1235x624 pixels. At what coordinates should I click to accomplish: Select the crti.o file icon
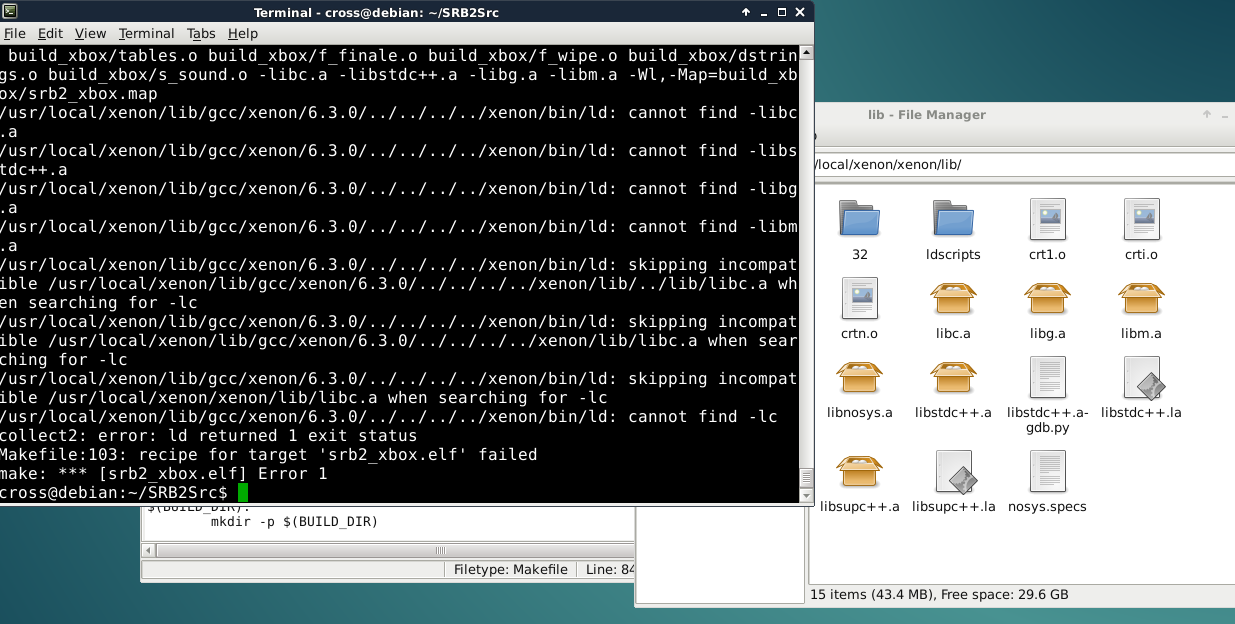[1141, 219]
